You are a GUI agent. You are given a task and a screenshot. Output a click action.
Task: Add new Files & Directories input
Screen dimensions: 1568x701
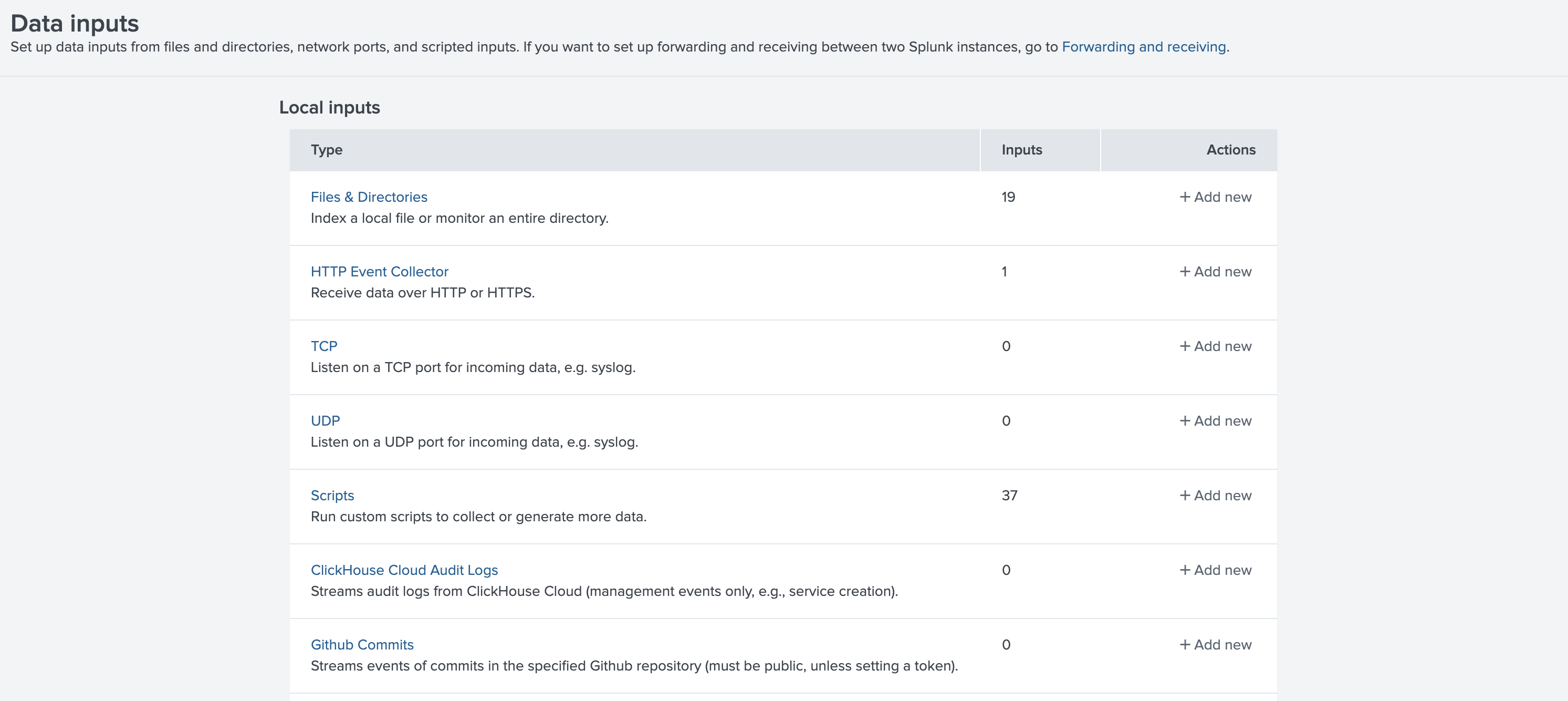click(1215, 197)
